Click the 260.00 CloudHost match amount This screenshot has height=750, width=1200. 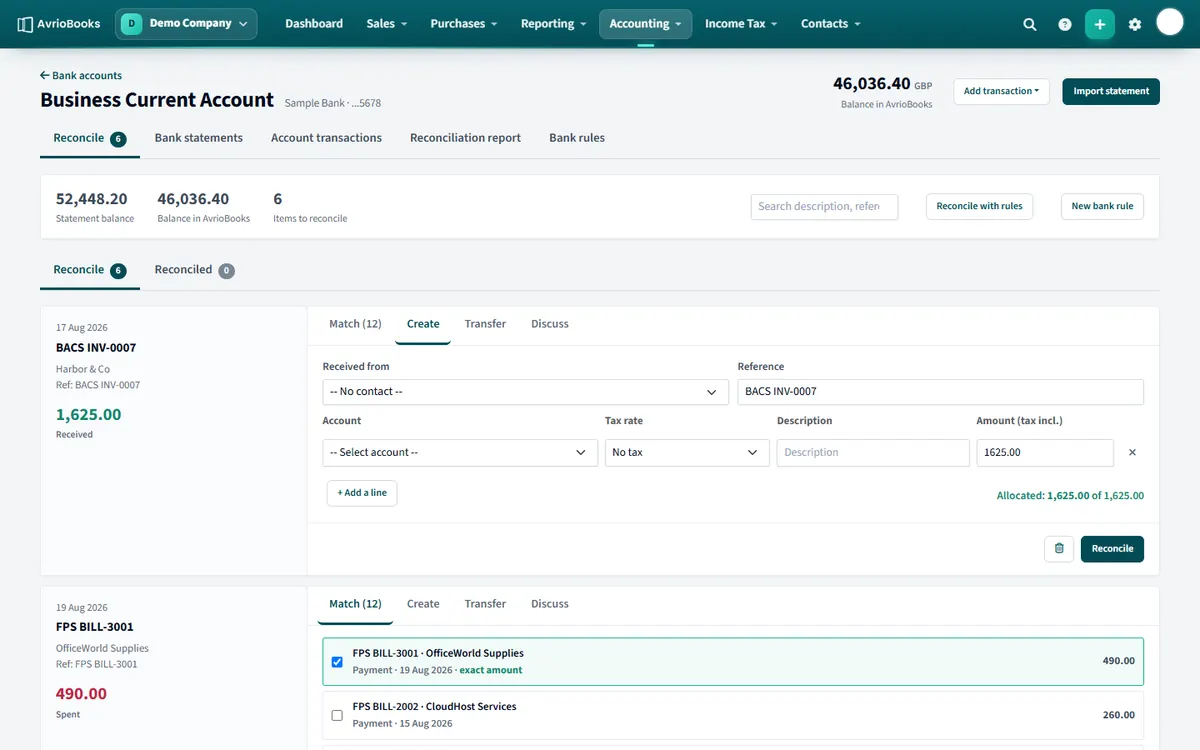[1118, 715]
